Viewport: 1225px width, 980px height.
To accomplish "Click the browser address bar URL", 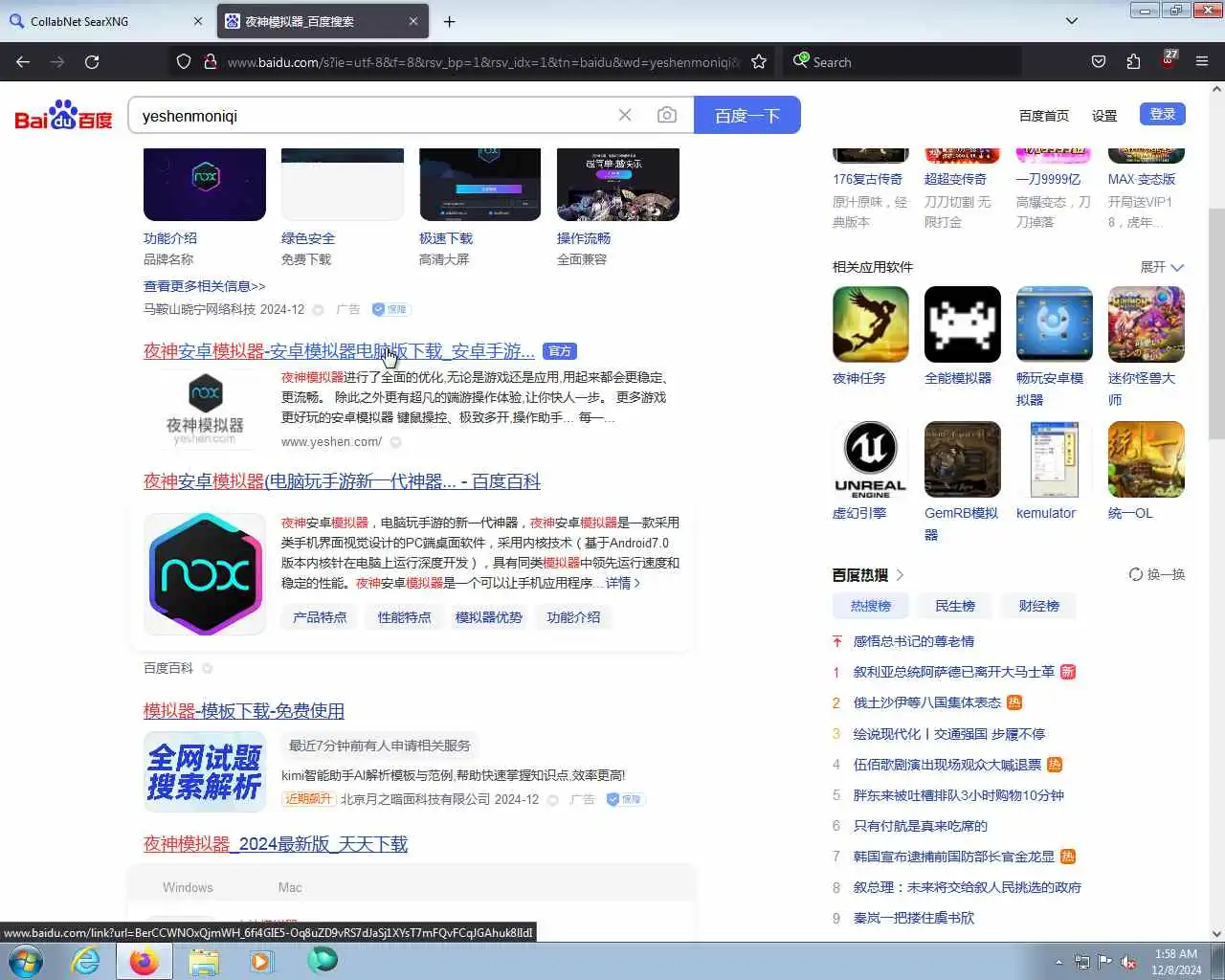I will pyautogui.click(x=483, y=61).
